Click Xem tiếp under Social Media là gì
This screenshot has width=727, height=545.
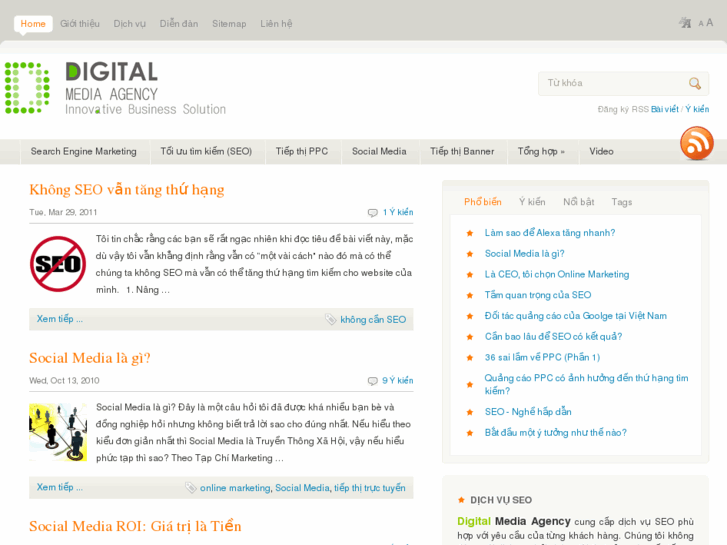point(59,487)
